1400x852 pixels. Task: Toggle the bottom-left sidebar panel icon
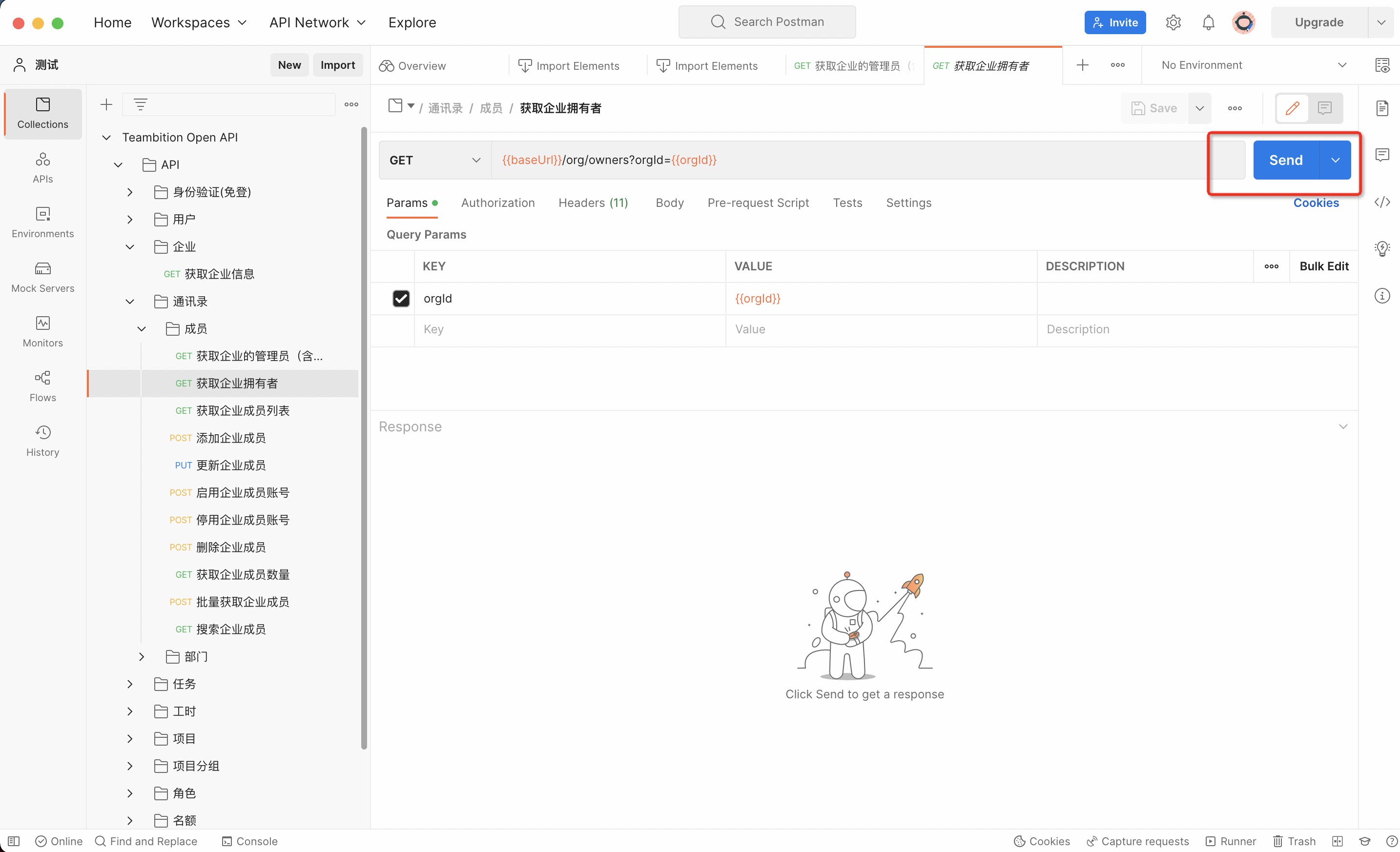coord(14,841)
